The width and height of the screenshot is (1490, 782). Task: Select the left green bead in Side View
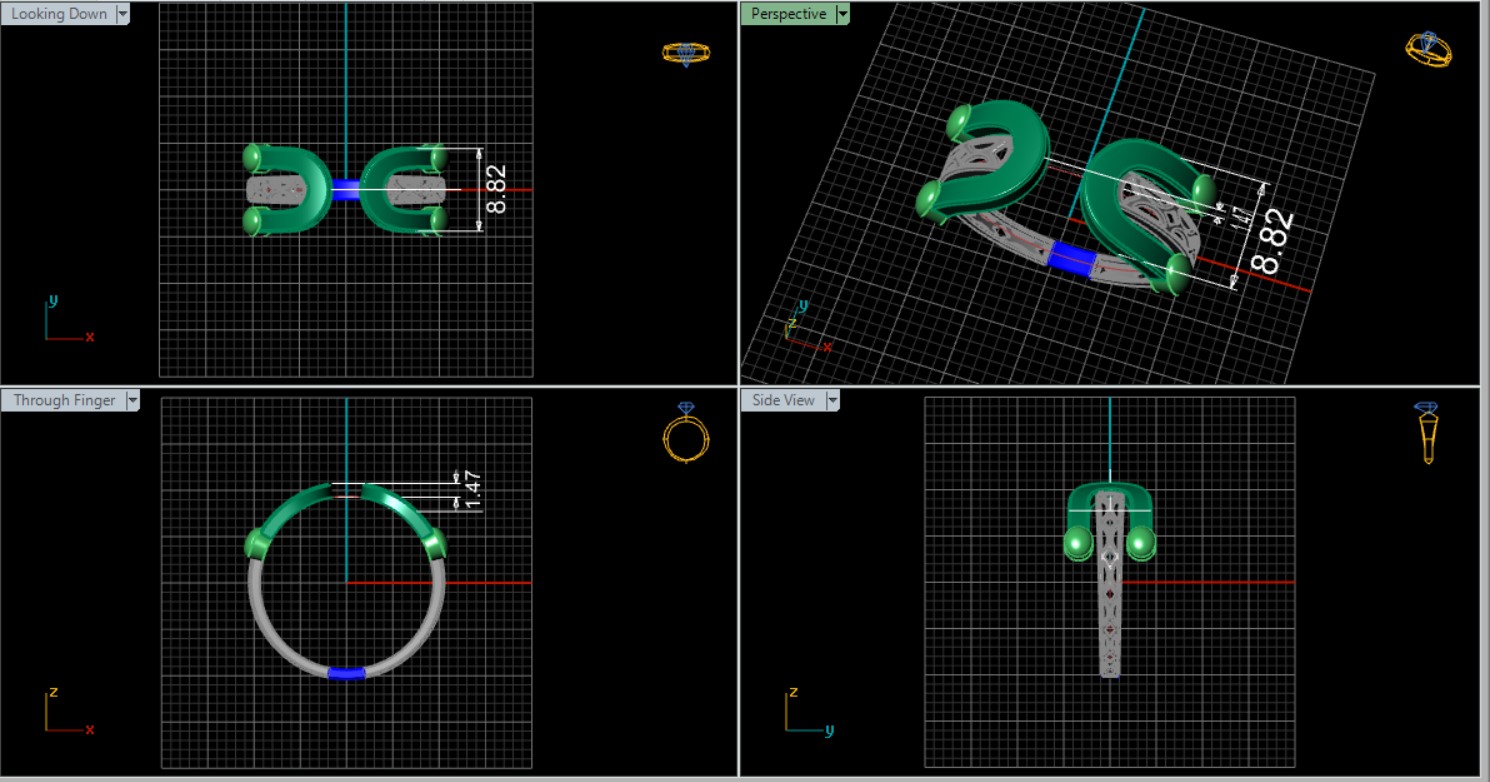click(1078, 543)
